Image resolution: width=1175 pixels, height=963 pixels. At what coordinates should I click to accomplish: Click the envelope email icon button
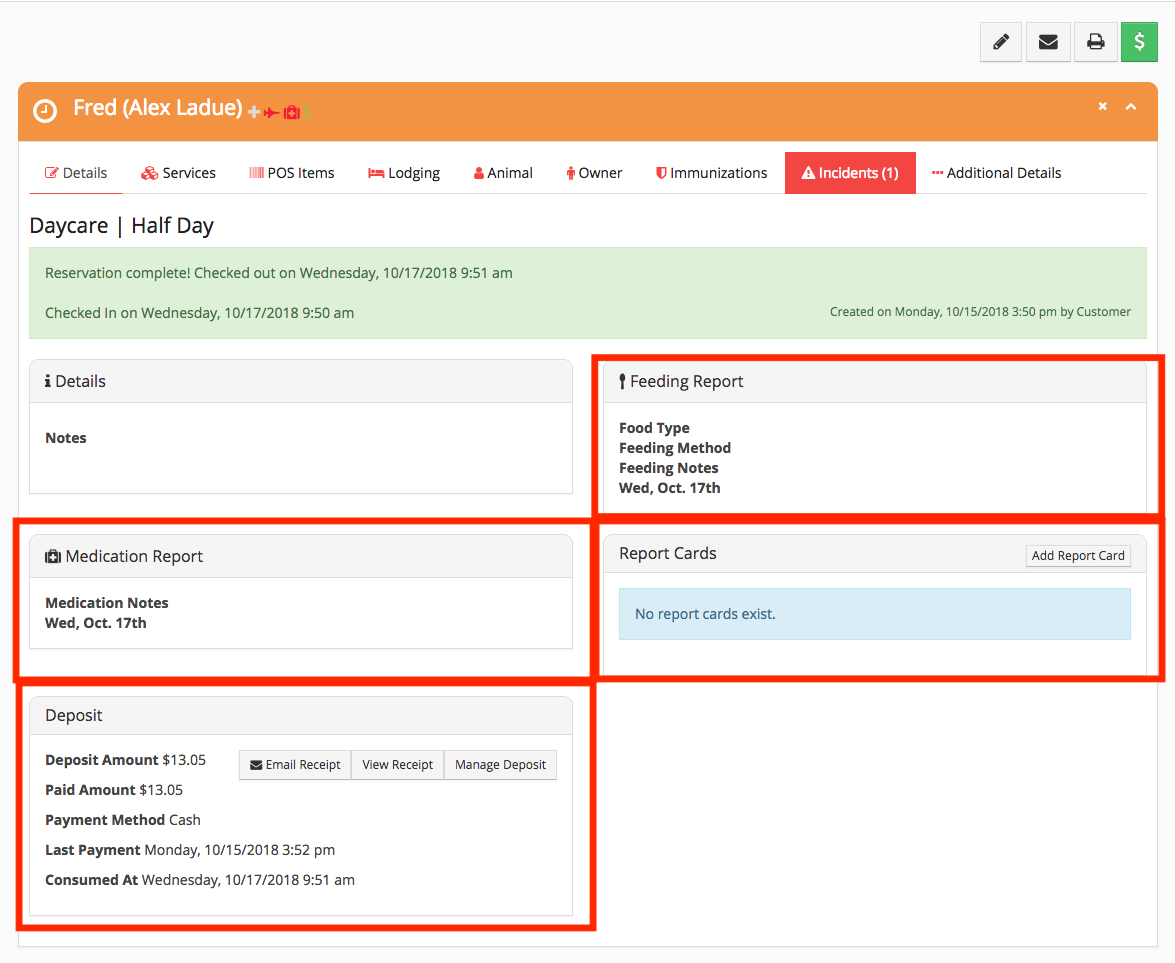pos(1048,42)
